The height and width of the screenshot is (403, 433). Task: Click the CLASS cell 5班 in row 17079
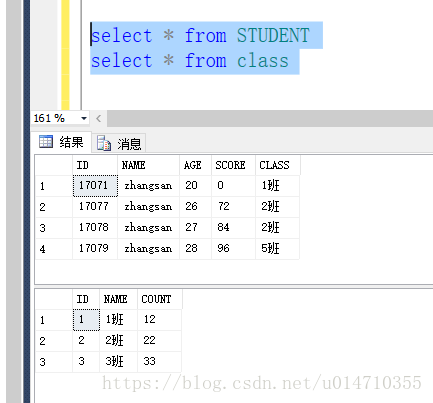click(277, 249)
